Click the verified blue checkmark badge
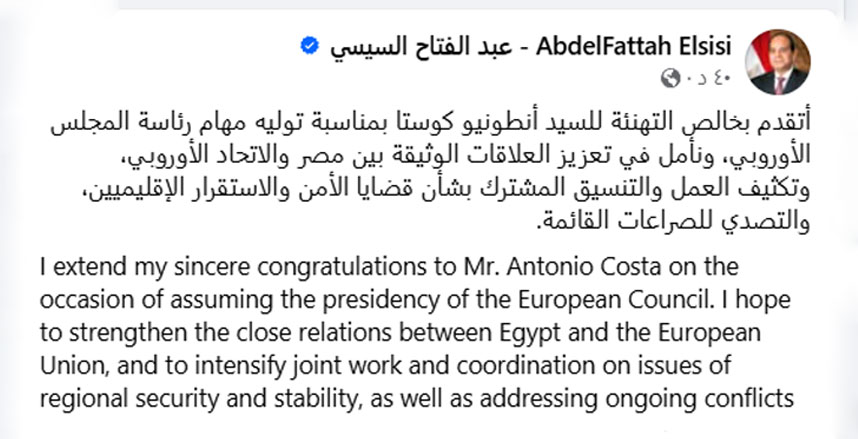This screenshot has width=858, height=439. click(x=311, y=45)
